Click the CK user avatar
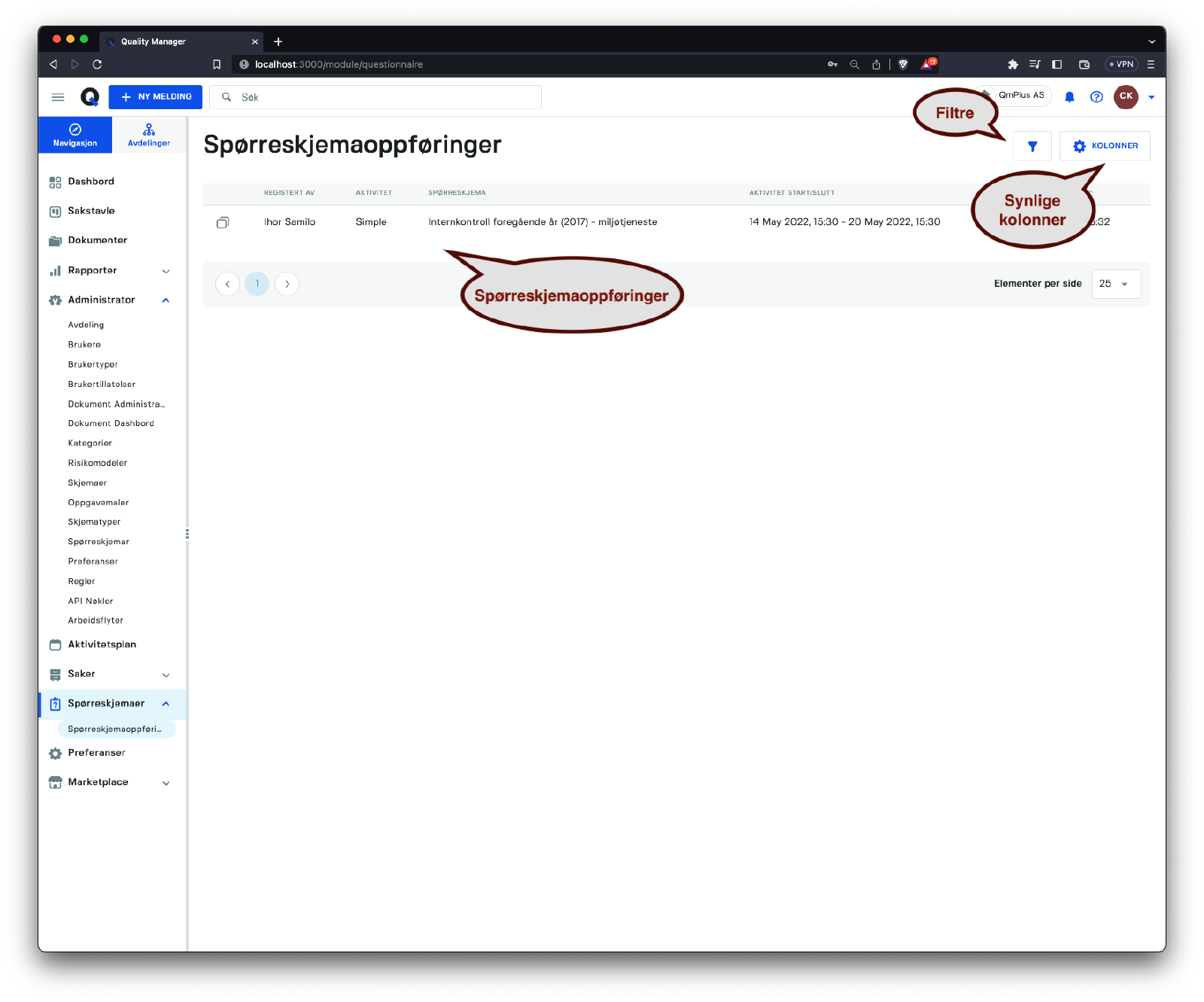The width and height of the screenshot is (1204, 1002). click(1126, 96)
